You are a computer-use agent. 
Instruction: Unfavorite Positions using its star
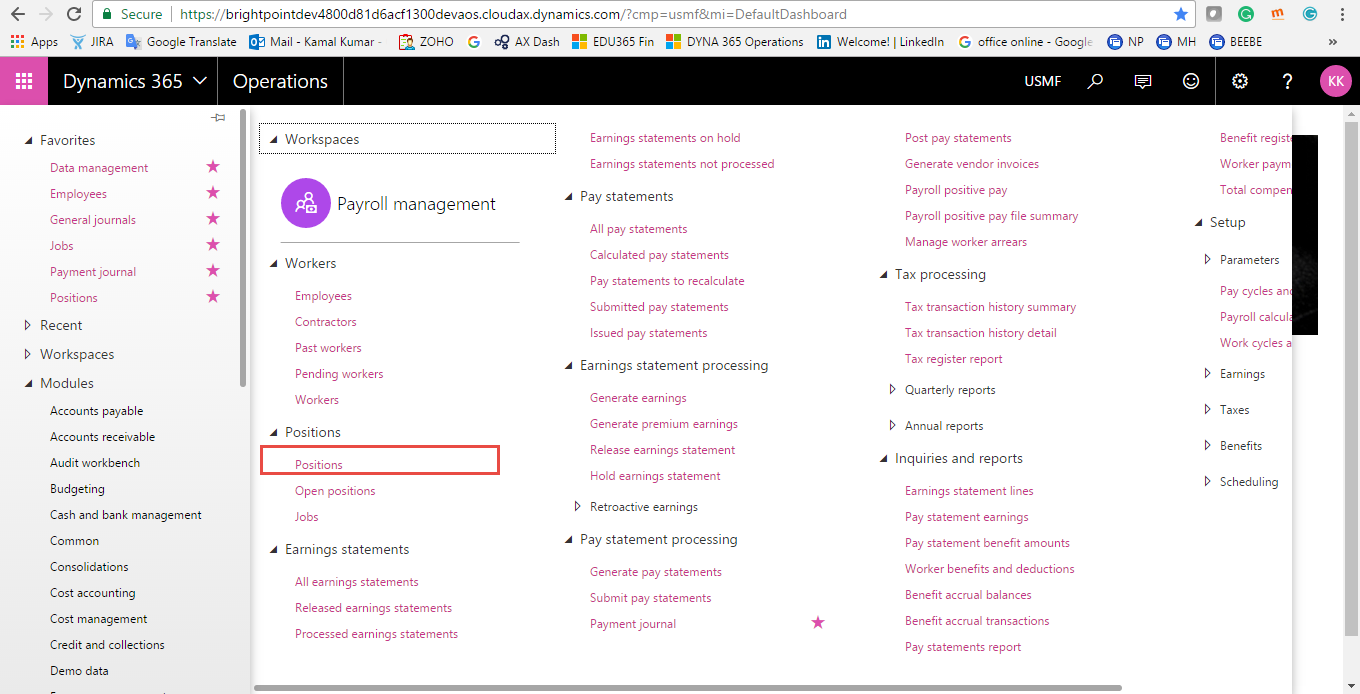pos(212,297)
